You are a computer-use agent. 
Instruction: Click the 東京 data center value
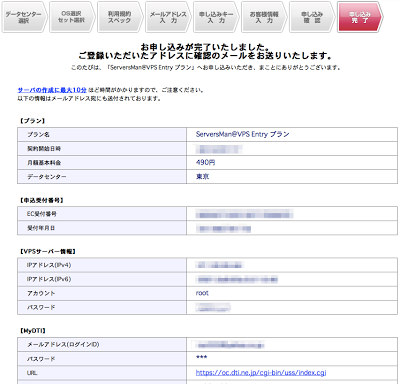(202, 176)
